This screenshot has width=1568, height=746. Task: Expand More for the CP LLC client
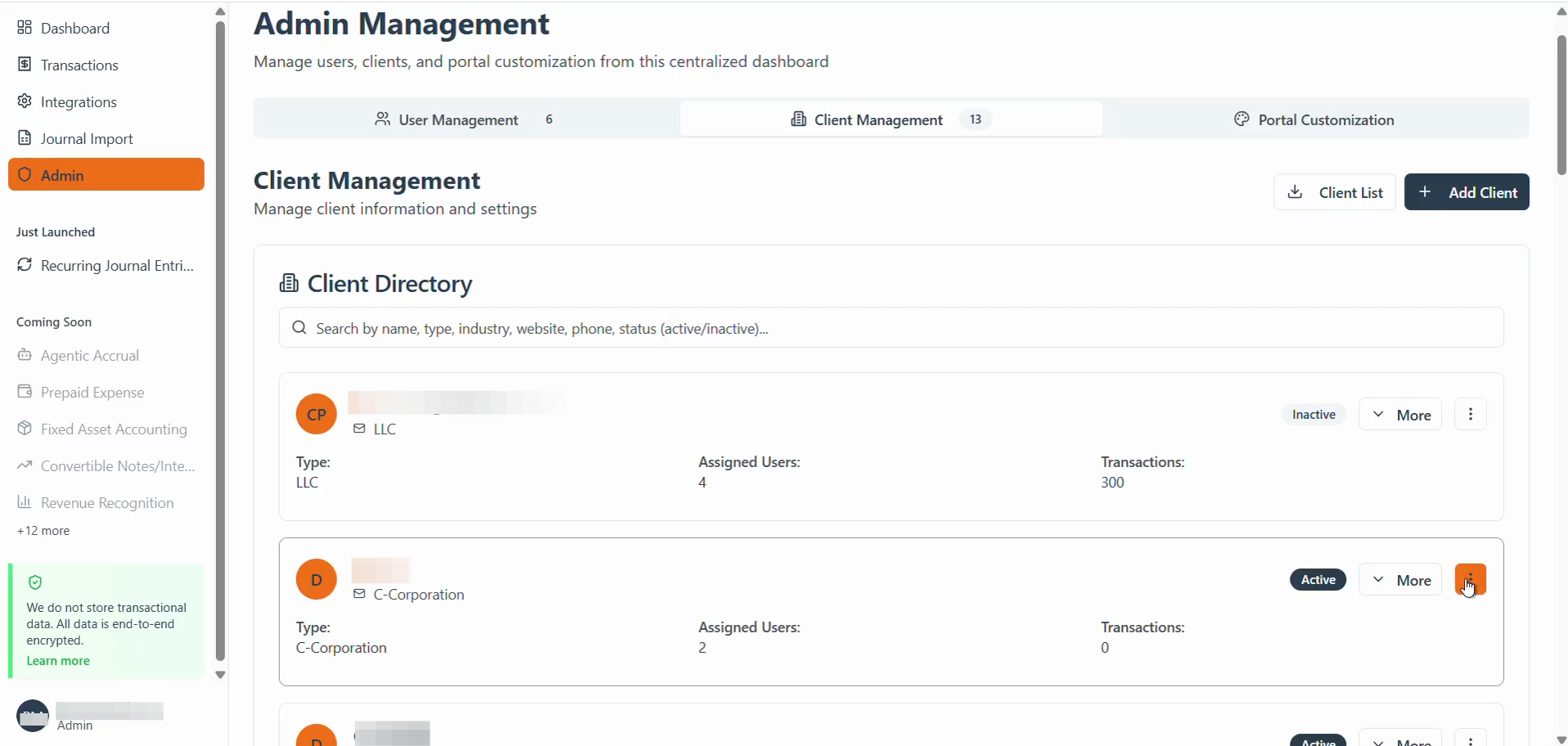[1400, 415]
